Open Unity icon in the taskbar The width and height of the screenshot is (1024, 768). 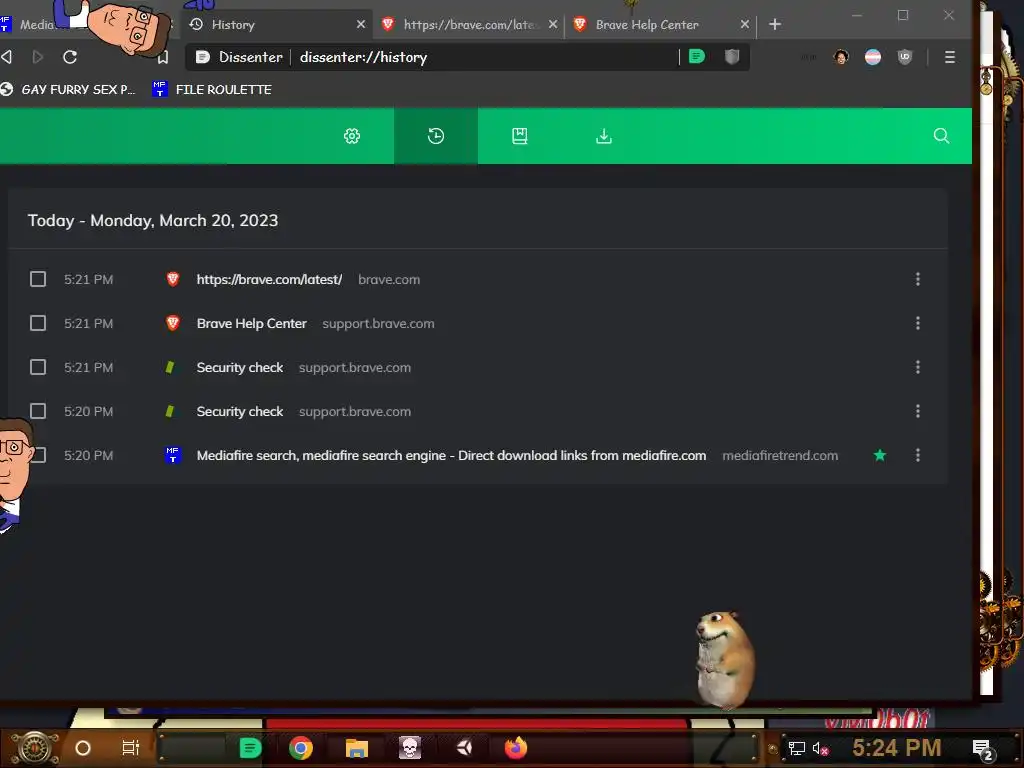tap(464, 748)
